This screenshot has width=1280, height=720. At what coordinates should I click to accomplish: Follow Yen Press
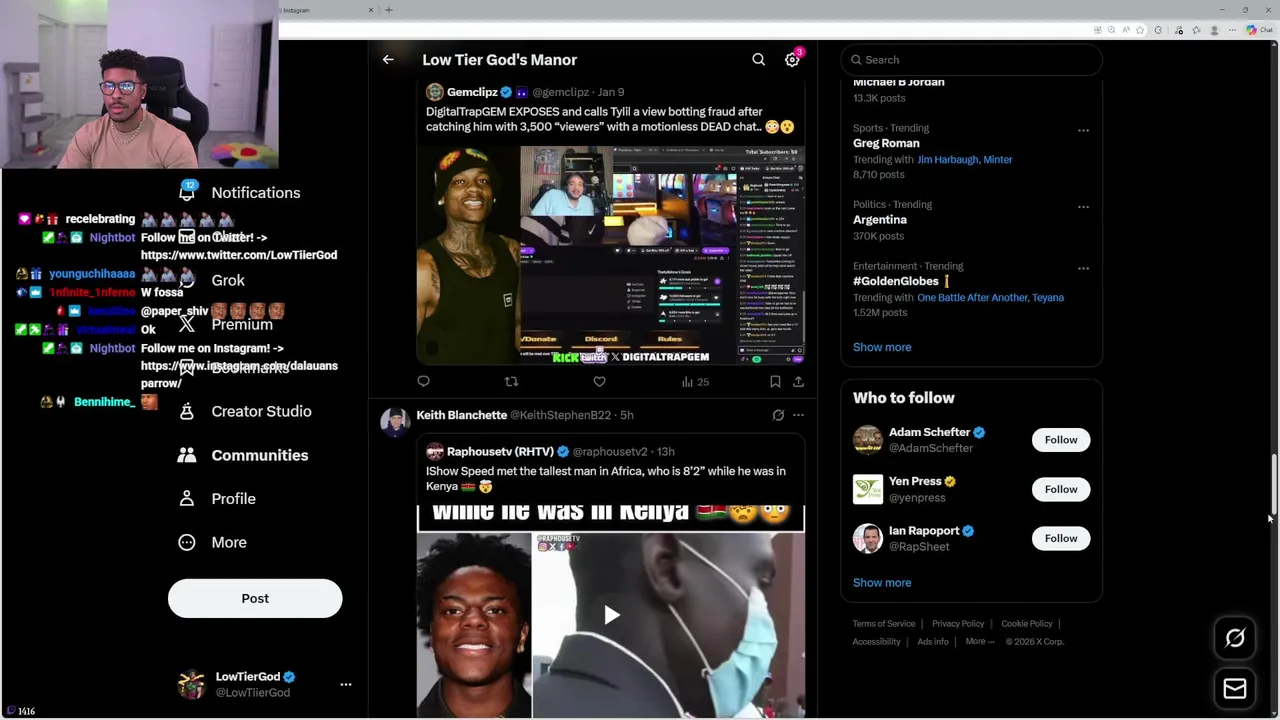(x=1061, y=489)
